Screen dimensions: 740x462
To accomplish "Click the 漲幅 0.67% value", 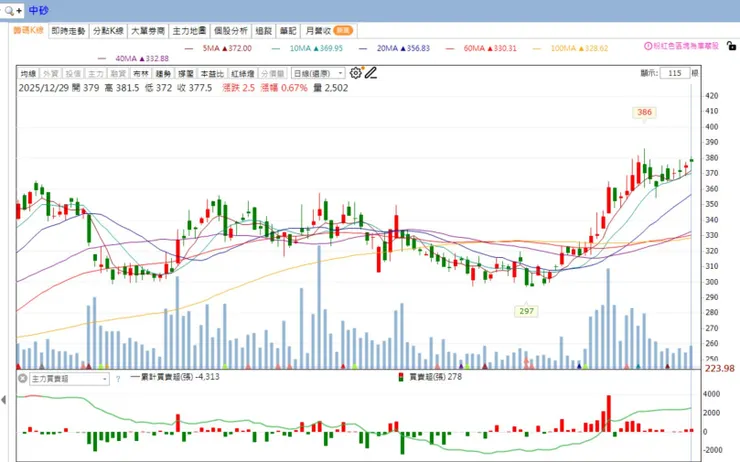I will coord(284,88).
